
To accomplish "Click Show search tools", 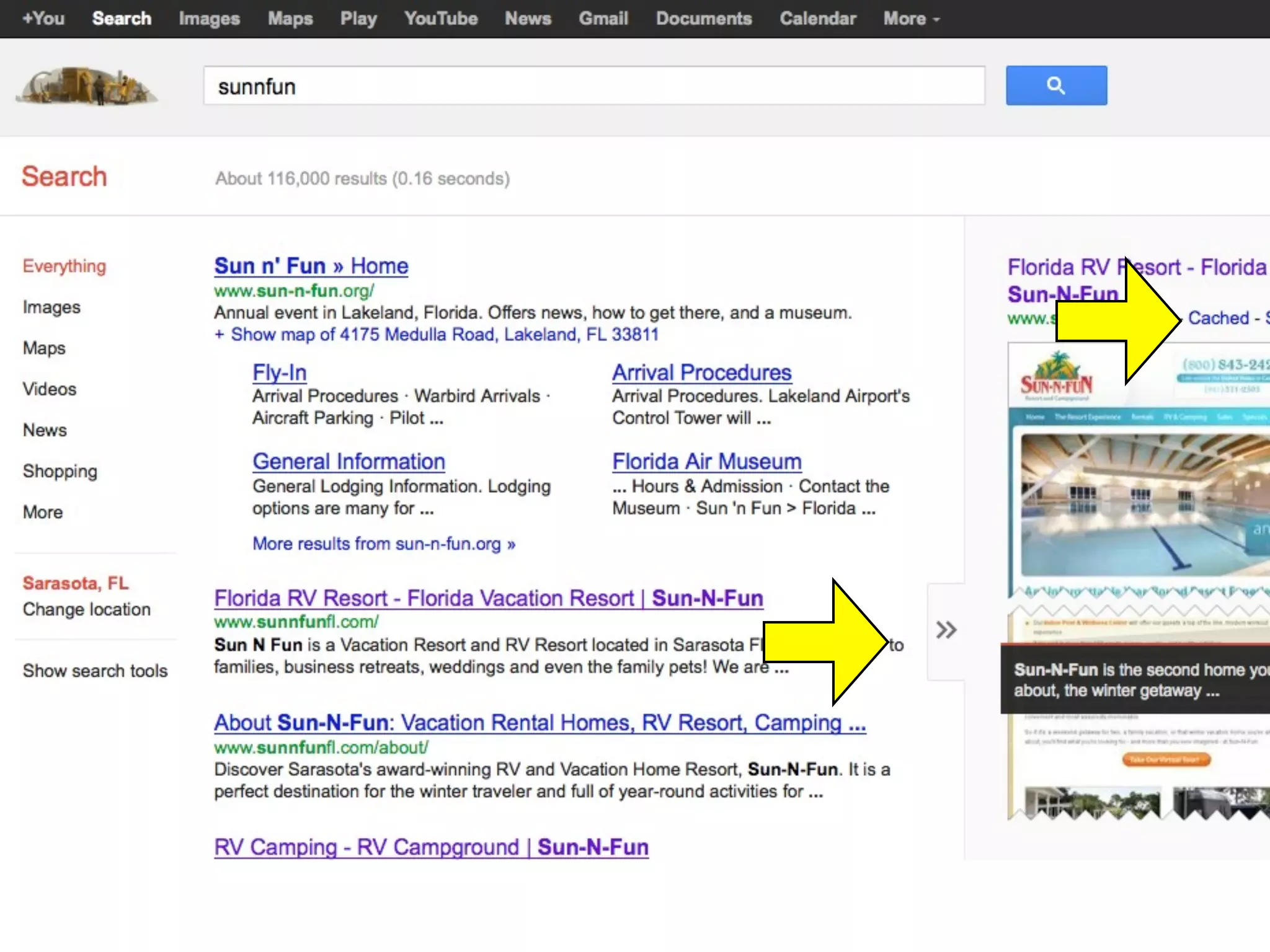I will pos(95,671).
